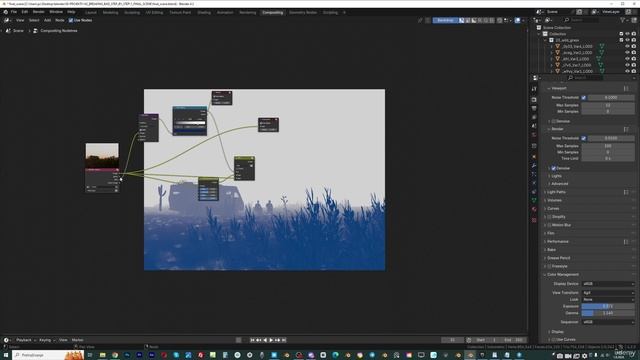Switch to the Shading workspace tab

click(x=204, y=13)
